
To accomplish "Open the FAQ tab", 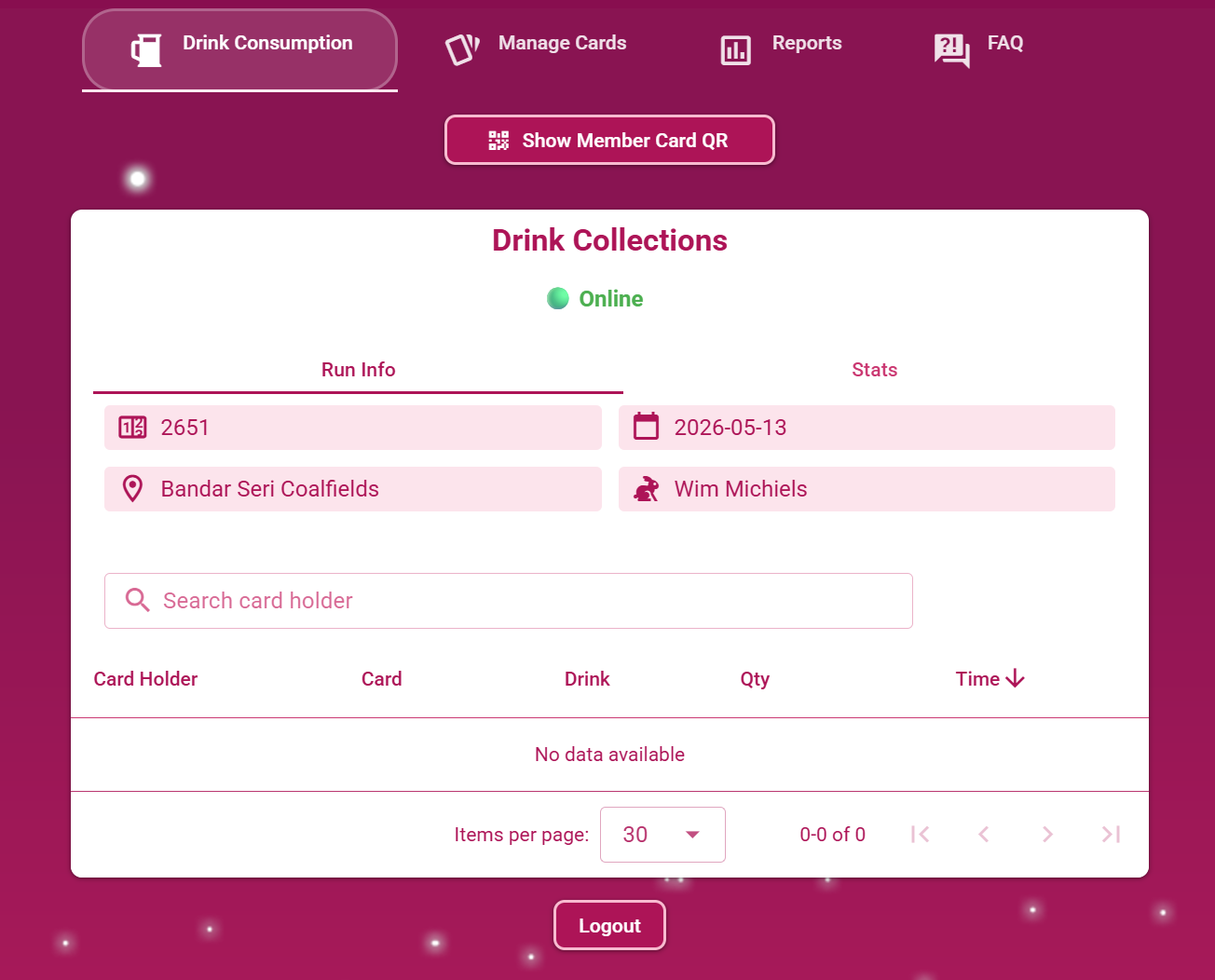I will point(978,50).
